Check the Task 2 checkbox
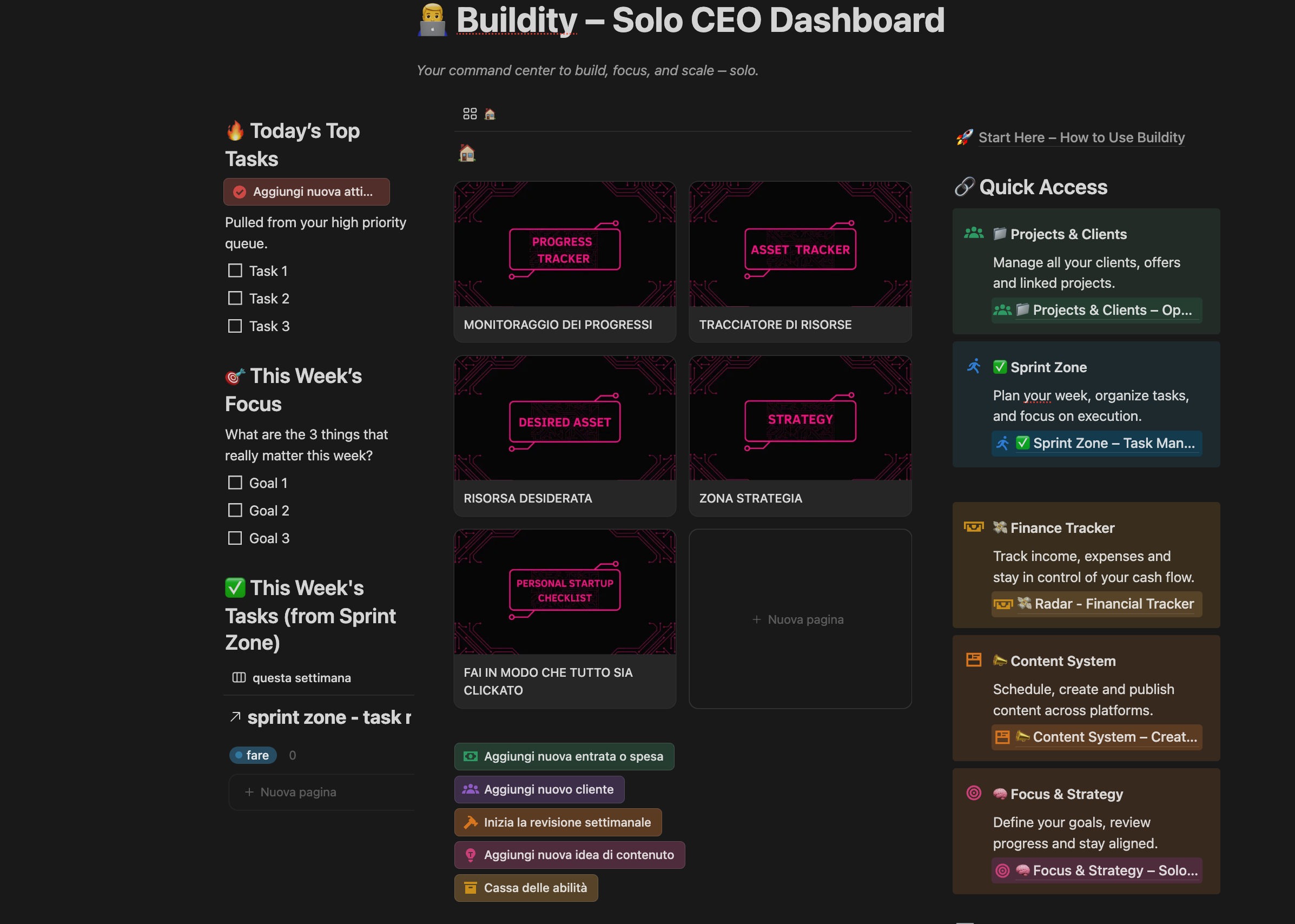The height and width of the screenshot is (924, 1295). tap(235, 298)
